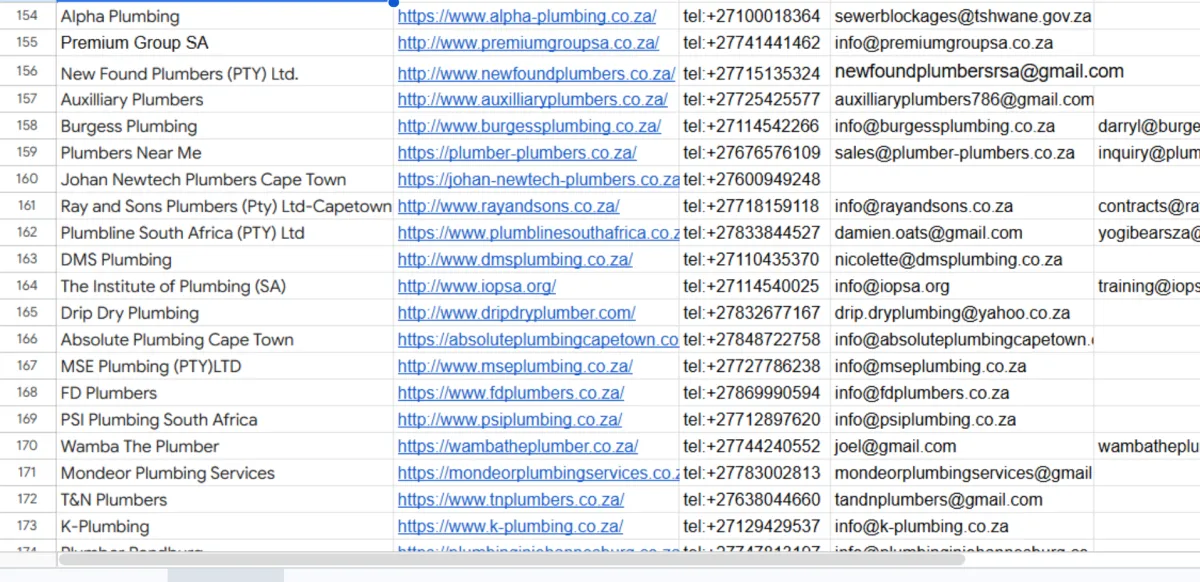Screen dimensions: 1200x582
Task: Select email nicolette@dmsplumbing.co.za
Action: click(x=962, y=260)
